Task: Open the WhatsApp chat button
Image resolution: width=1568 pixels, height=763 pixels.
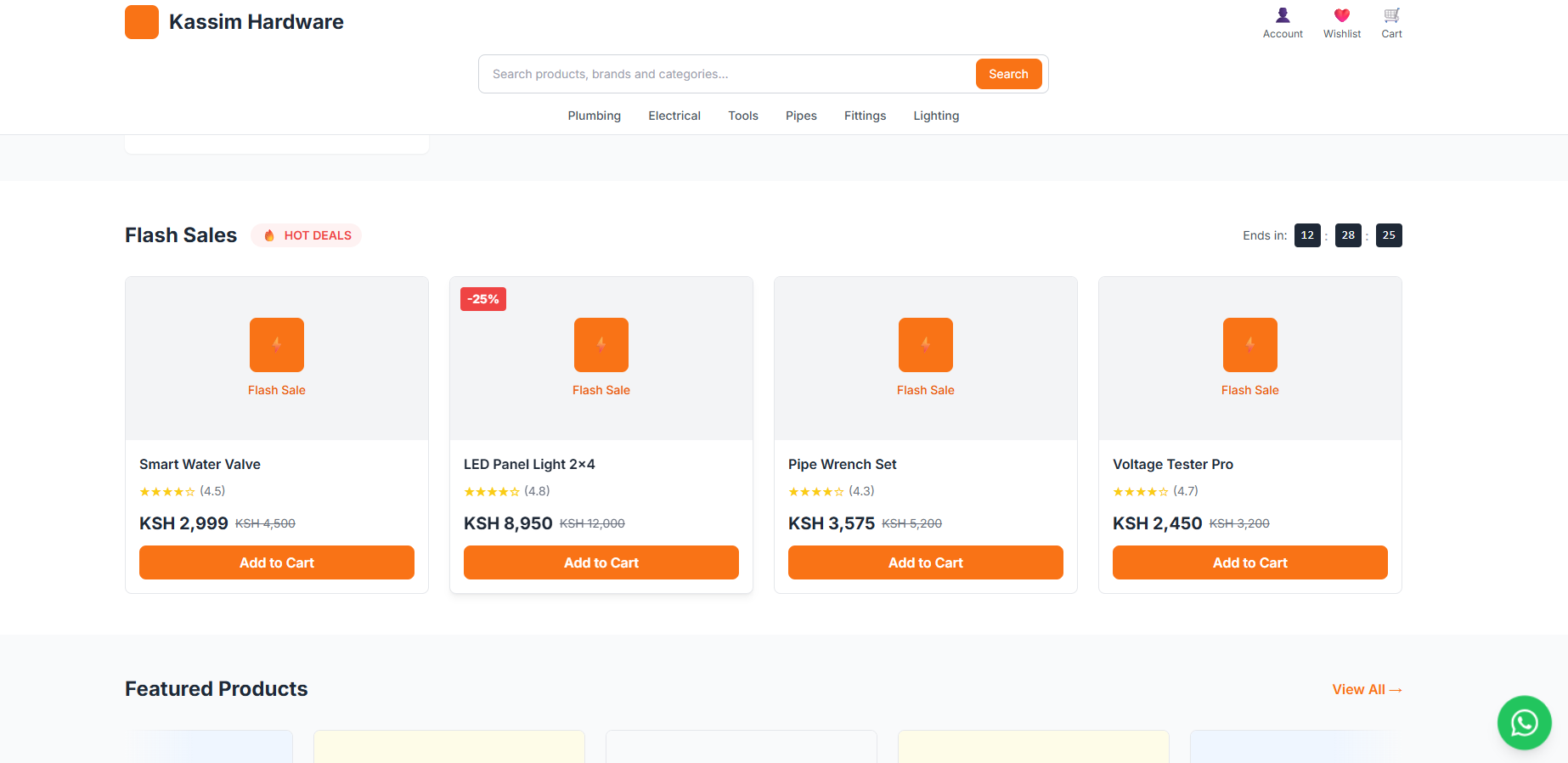Action: pyautogui.click(x=1524, y=722)
